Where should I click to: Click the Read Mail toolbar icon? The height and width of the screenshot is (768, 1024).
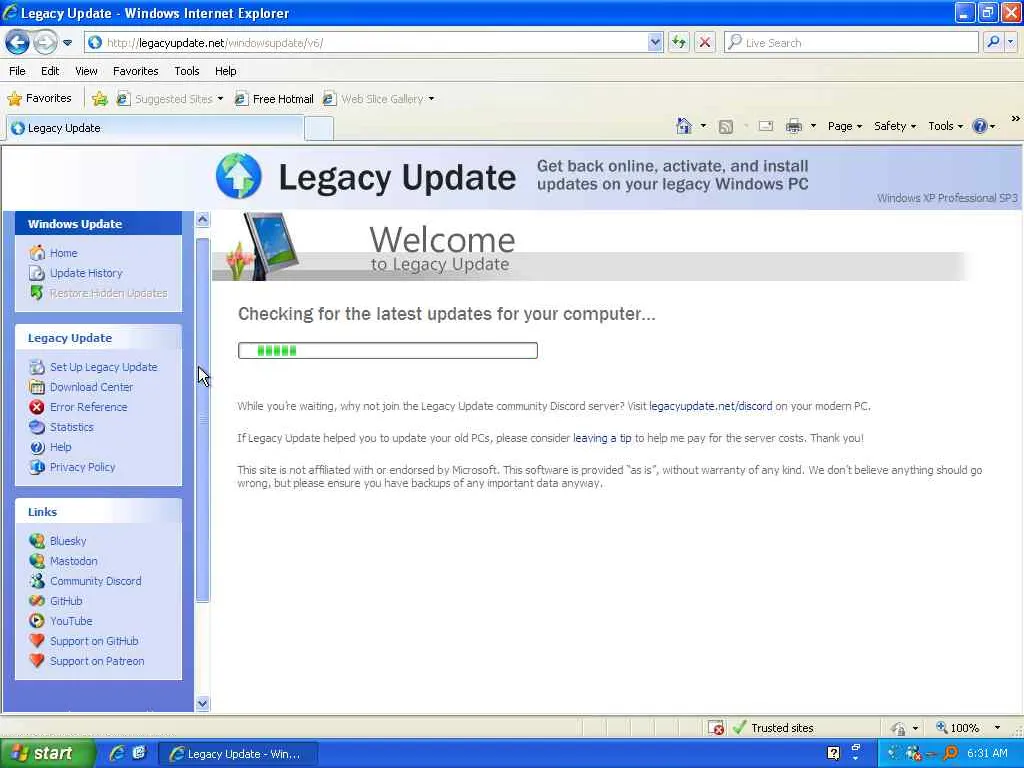click(x=766, y=126)
